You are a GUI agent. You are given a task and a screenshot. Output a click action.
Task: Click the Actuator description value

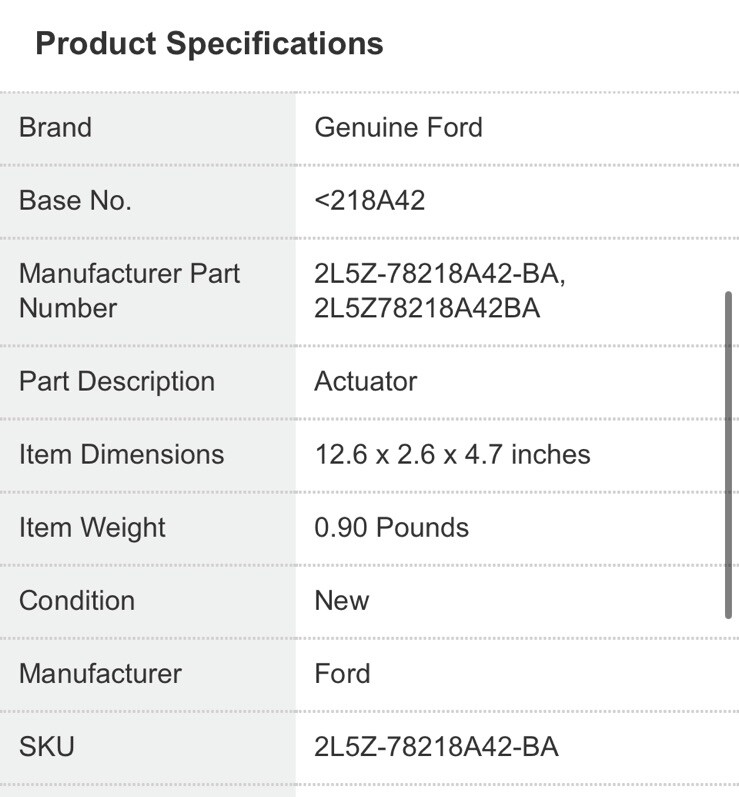(x=365, y=382)
